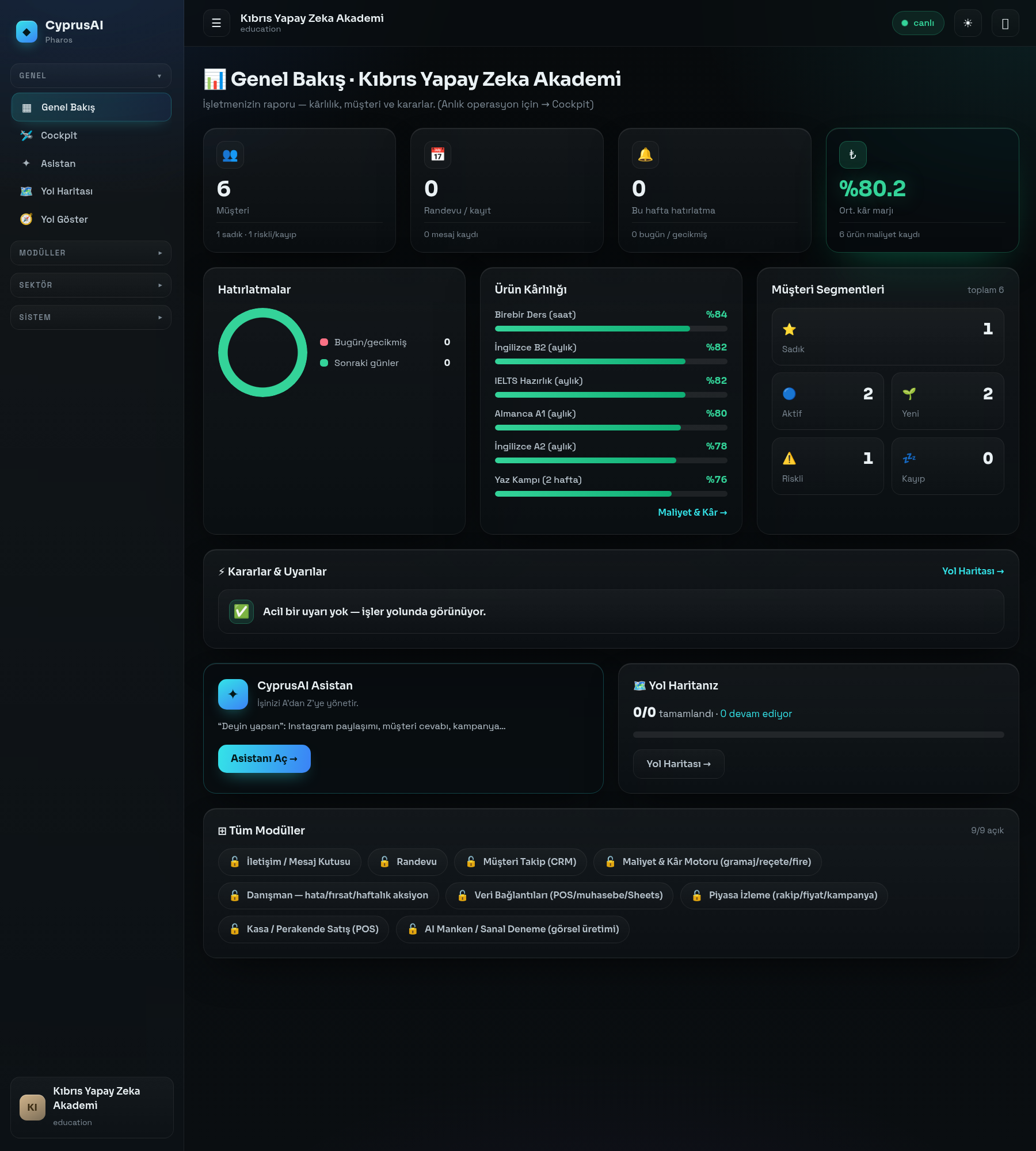The image size is (1036, 1151).
Task: Click the Asistan sparkle icon in sidebar
Action: click(x=26, y=163)
